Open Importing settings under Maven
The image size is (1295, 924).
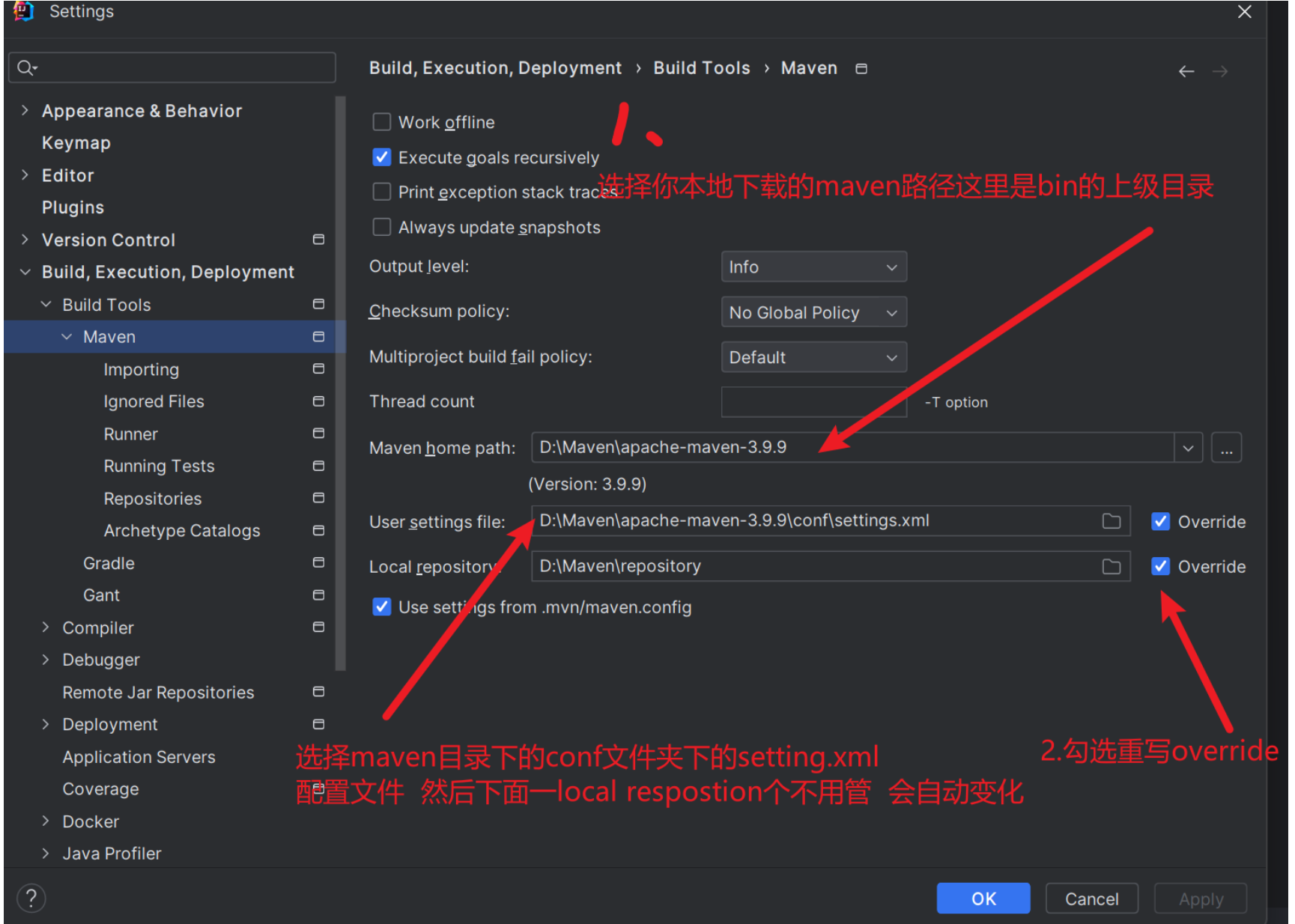tap(142, 369)
